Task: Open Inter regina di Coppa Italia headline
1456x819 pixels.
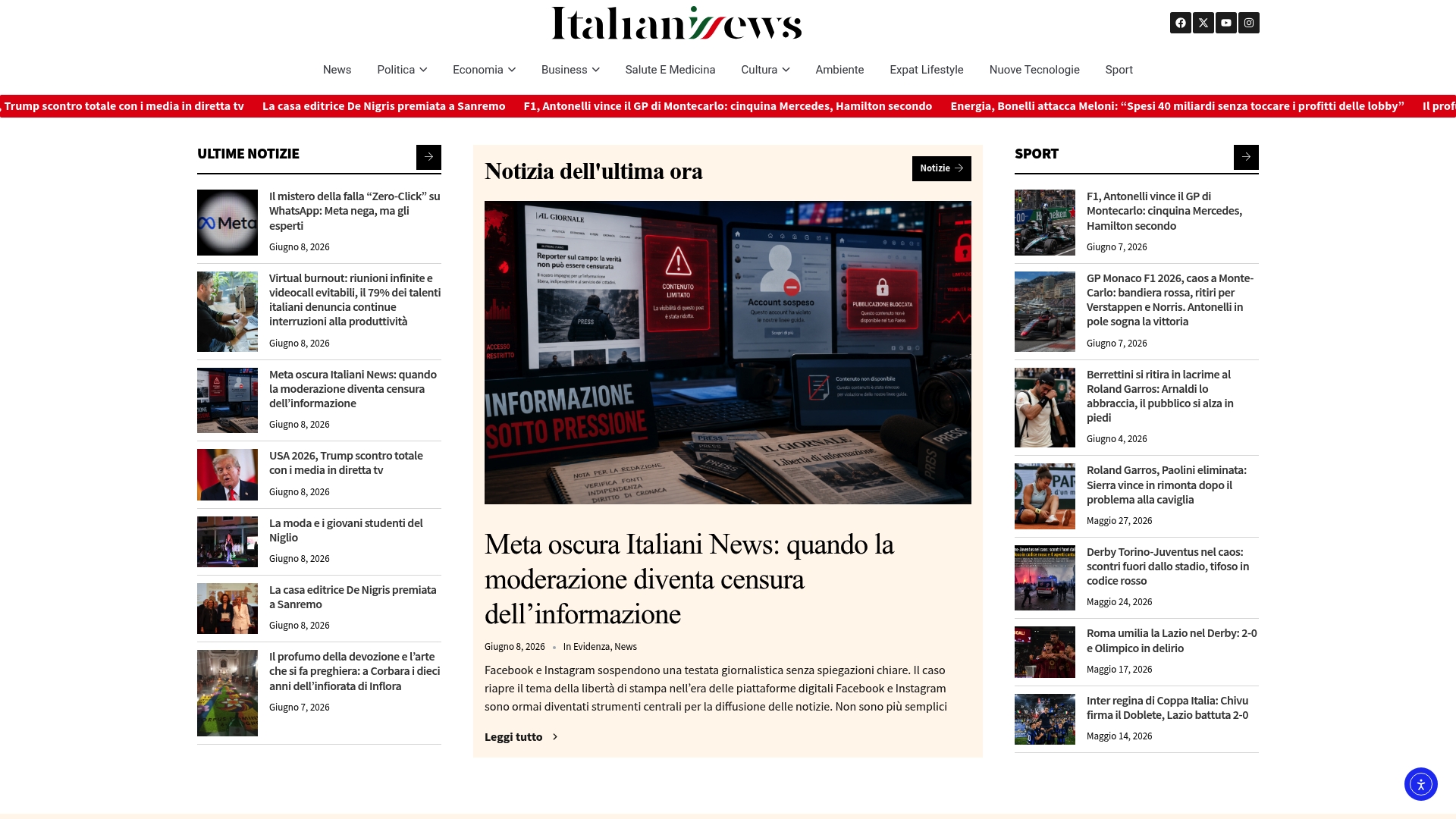Action: [1167, 708]
